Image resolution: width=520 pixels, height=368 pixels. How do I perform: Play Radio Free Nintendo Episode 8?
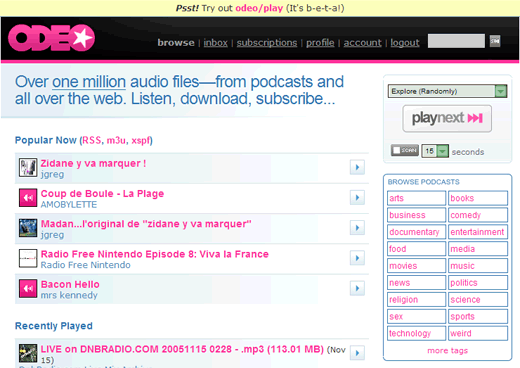357,258
